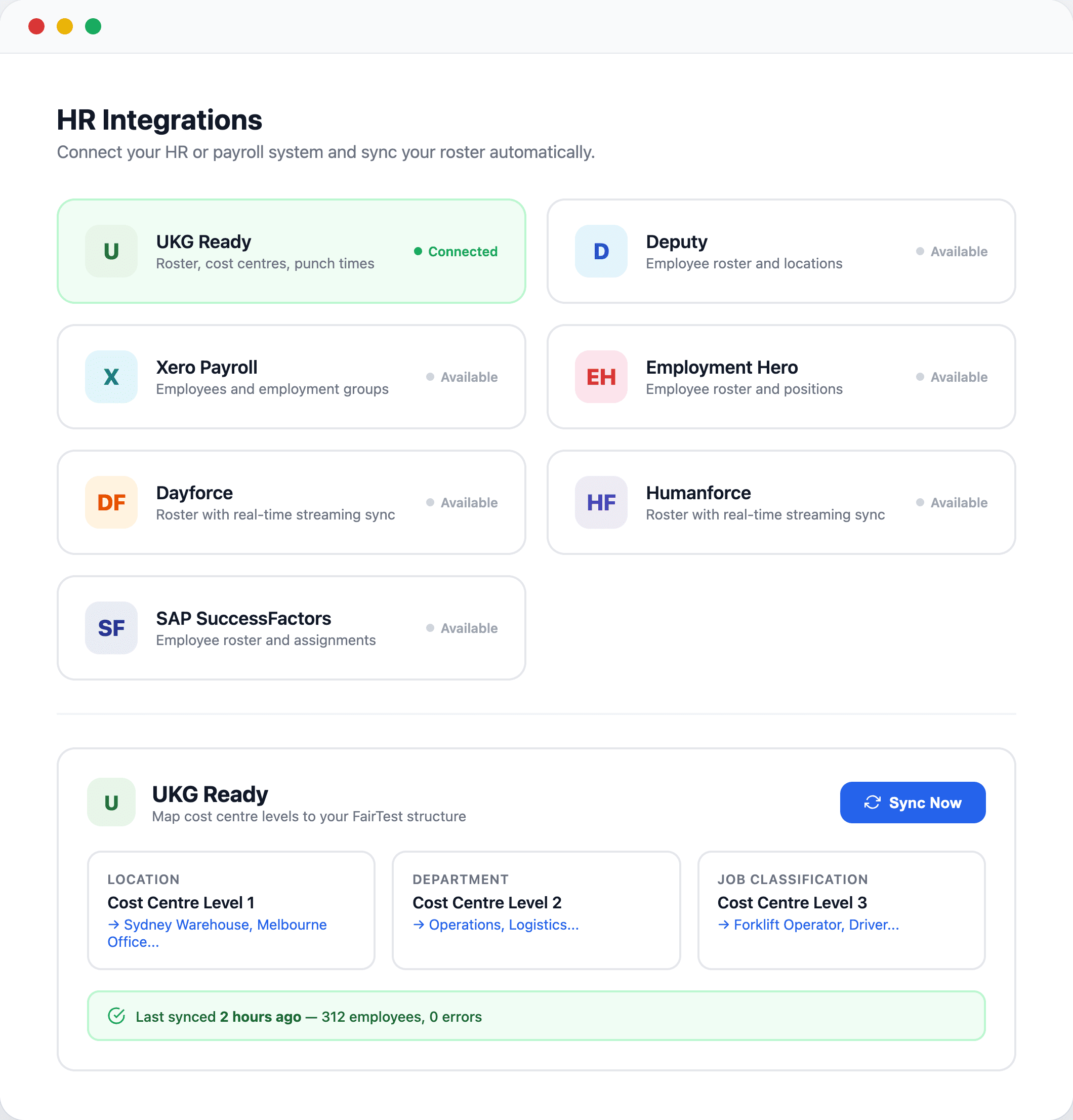
Task: Minimize the window with the yellow button
Action: 65,26
